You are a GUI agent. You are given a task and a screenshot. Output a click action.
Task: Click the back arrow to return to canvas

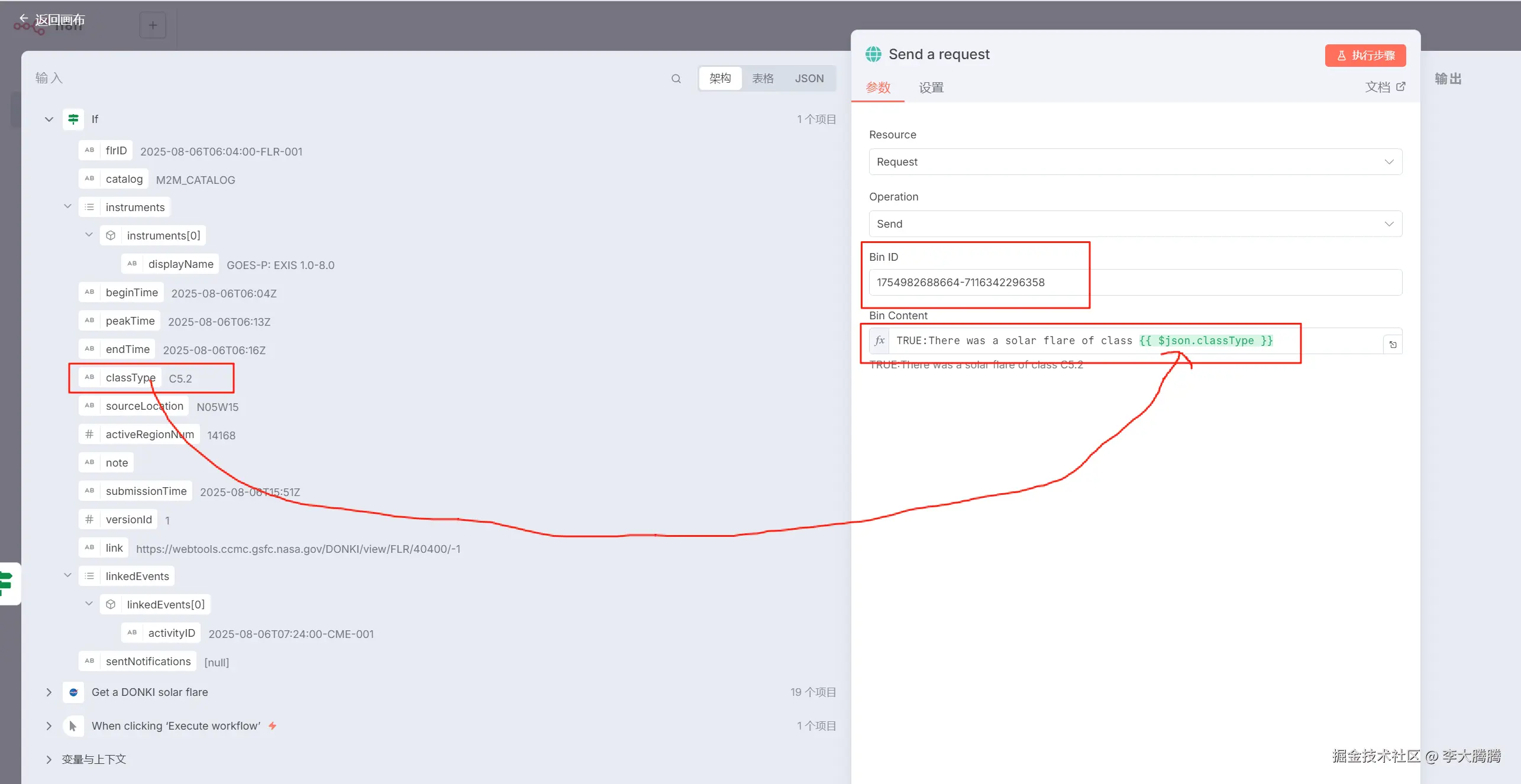pos(24,19)
